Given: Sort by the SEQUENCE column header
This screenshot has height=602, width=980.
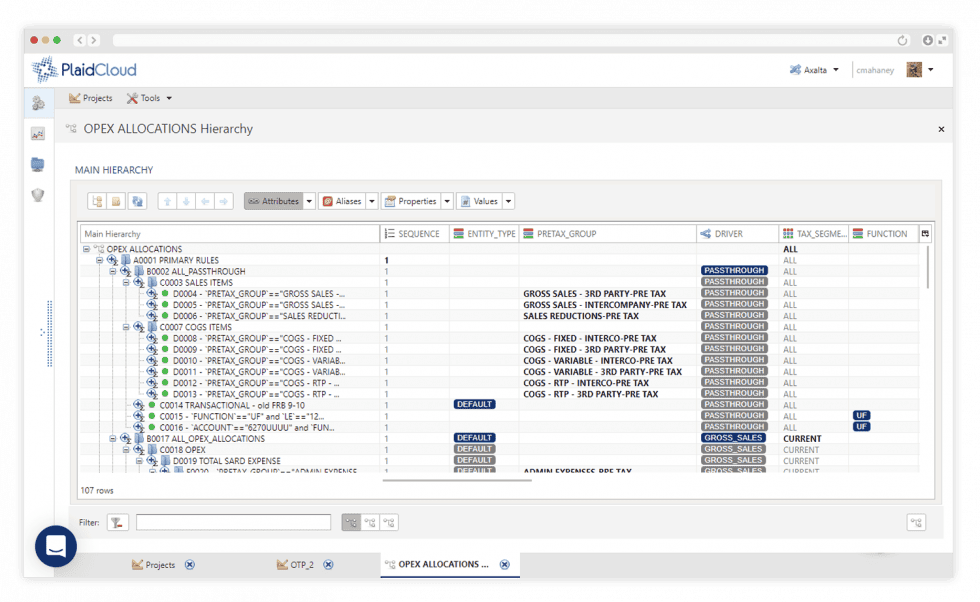Looking at the screenshot, I should pos(414,234).
